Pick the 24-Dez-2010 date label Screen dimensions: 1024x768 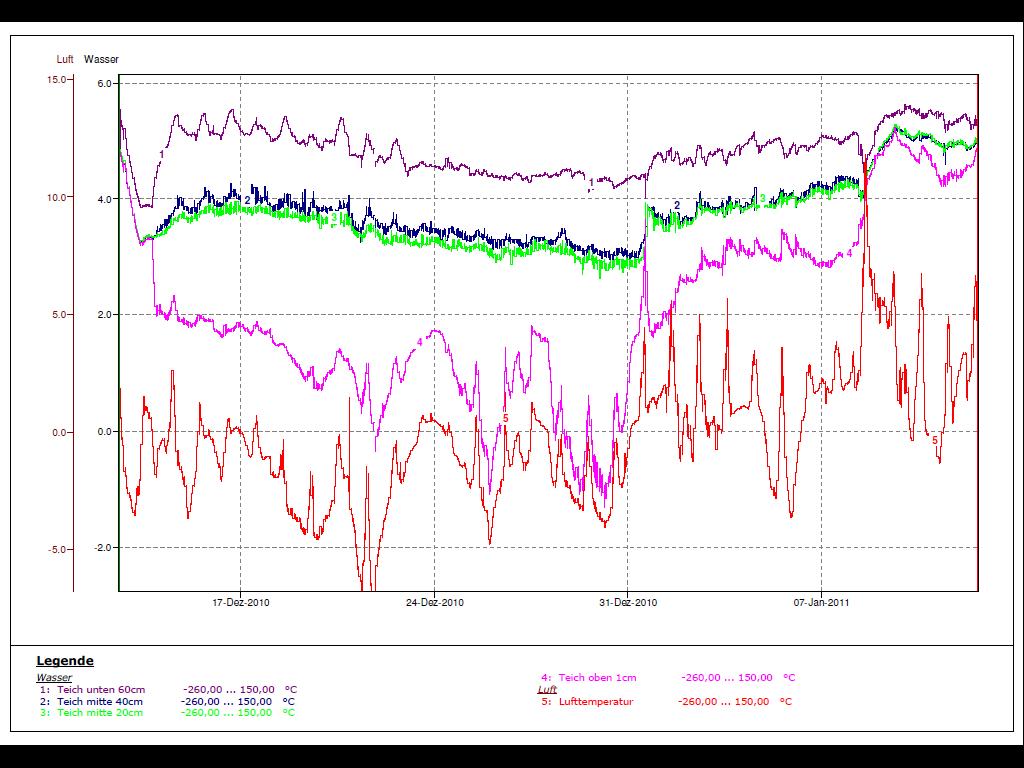click(x=435, y=603)
